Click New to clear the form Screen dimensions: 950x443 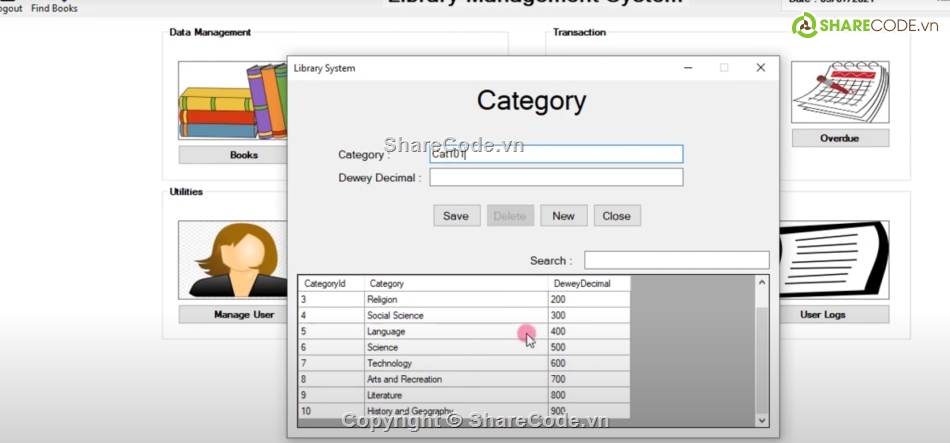(563, 216)
